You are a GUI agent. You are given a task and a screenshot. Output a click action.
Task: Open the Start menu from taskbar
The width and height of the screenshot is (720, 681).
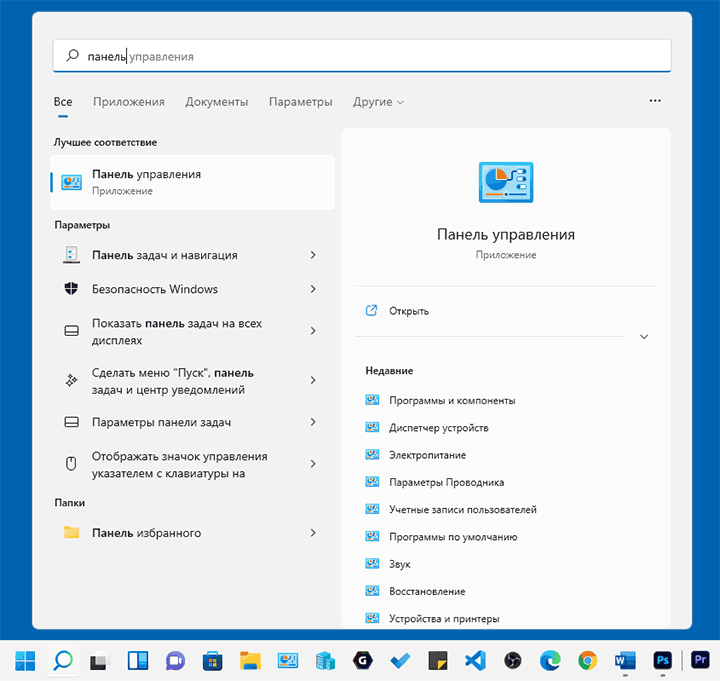click(x=25, y=661)
